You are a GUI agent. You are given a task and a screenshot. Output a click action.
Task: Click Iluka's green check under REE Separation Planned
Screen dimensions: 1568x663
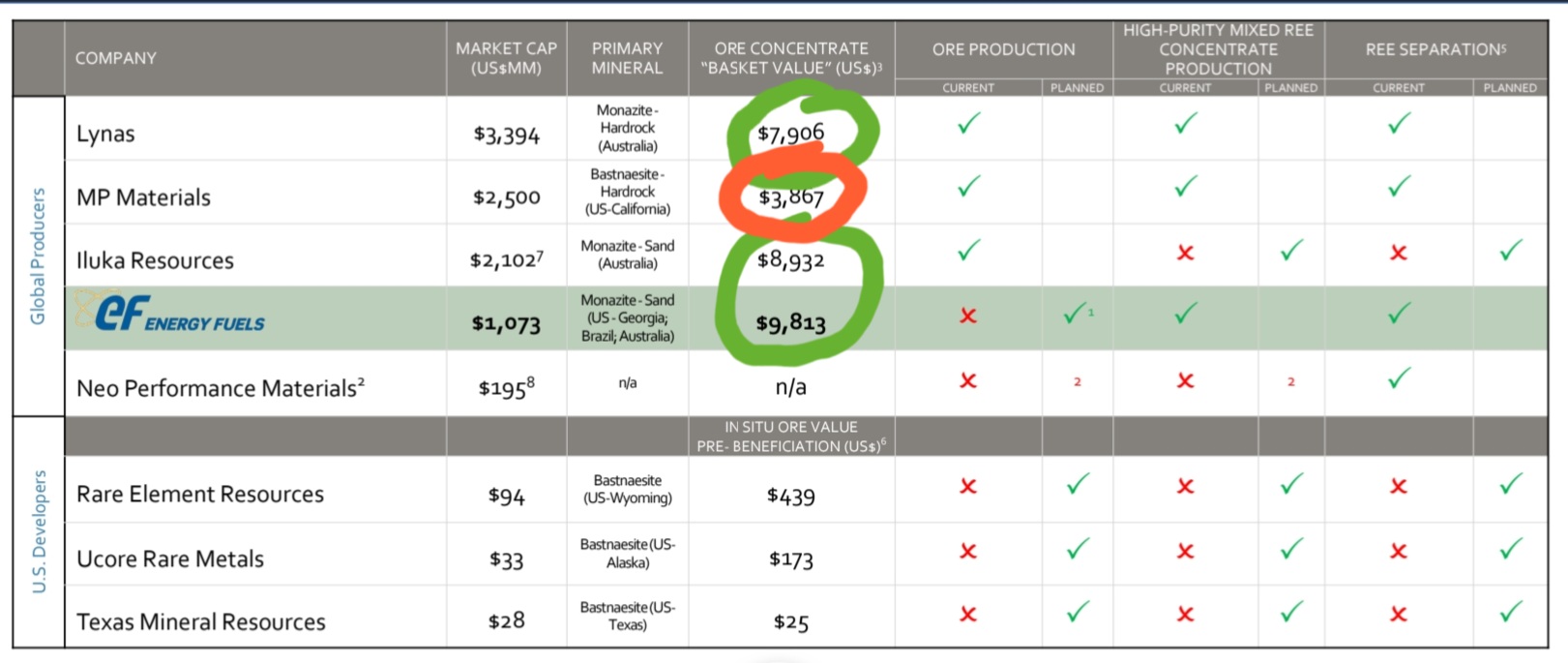pyautogui.click(x=1510, y=252)
